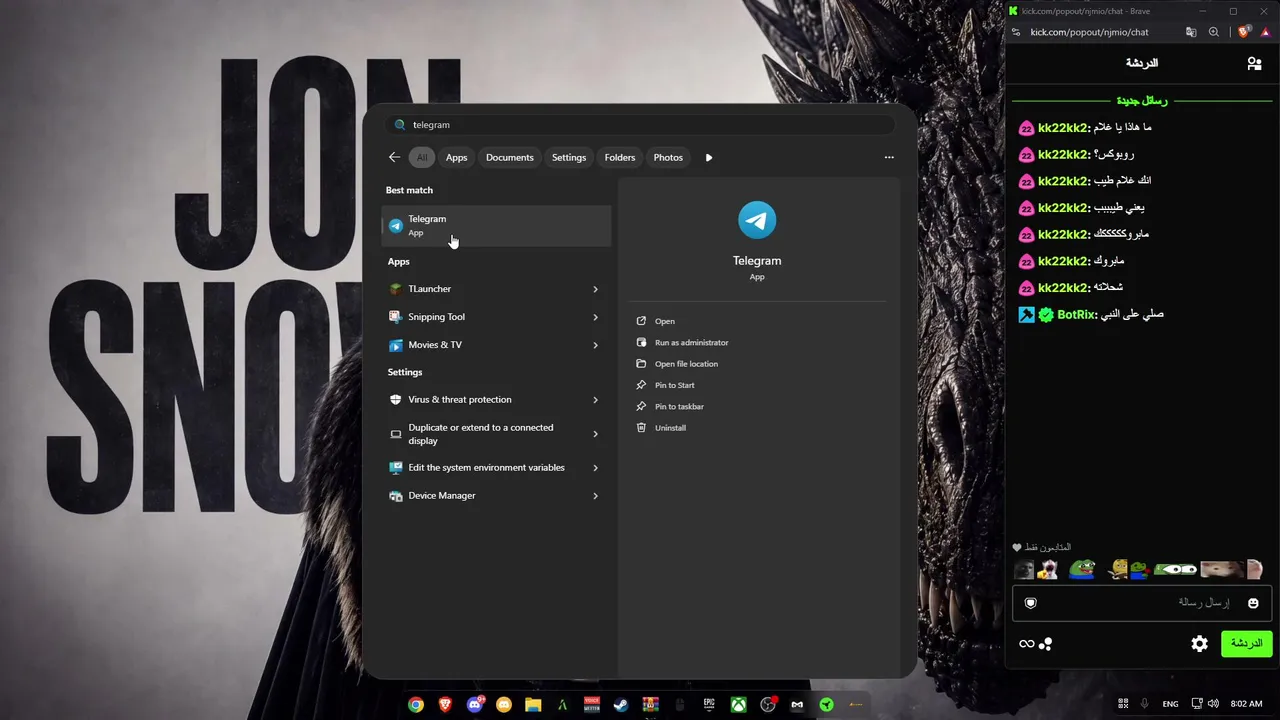The image size is (1280, 720).
Task: Open Virus & threat protection setting
Action: [486, 400]
